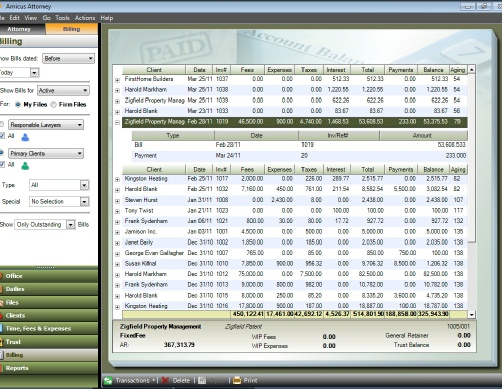502x389 pixels.
Task: Click the Amount header in transaction detail
Action: click(423, 135)
